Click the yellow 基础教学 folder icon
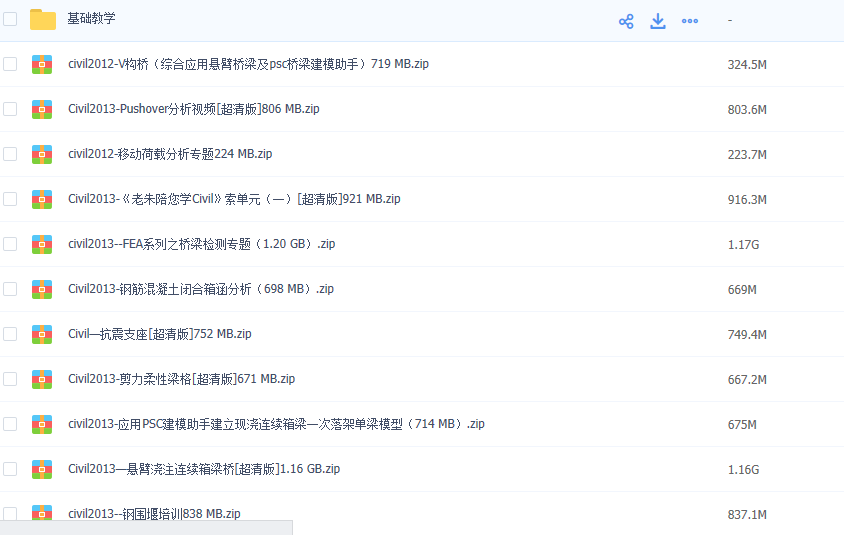Image resolution: width=844 pixels, height=535 pixels. tap(43, 19)
